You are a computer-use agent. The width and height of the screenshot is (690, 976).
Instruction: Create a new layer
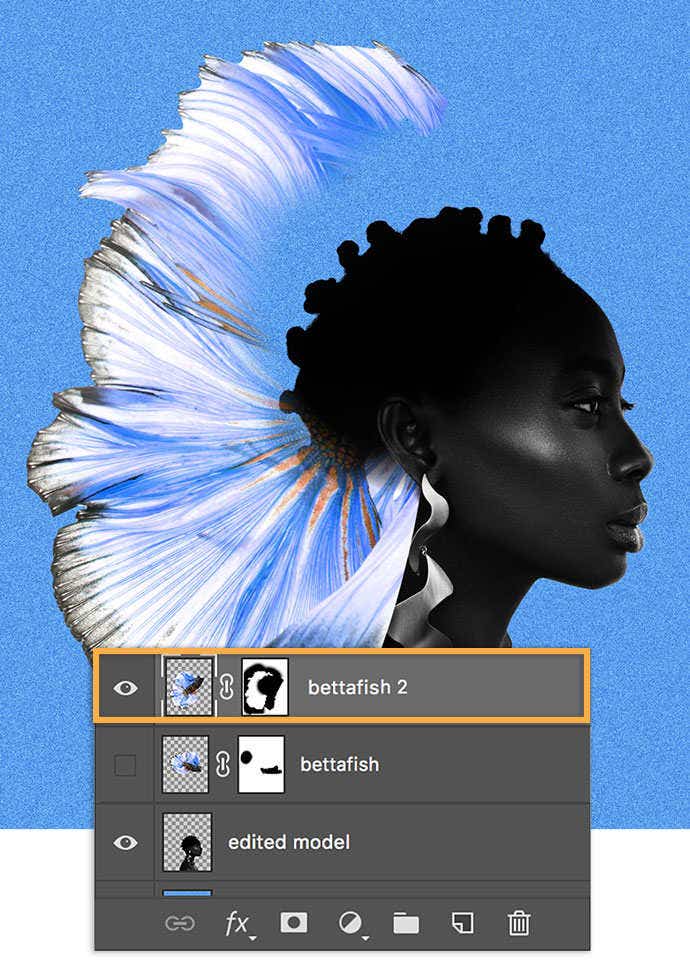[462, 923]
